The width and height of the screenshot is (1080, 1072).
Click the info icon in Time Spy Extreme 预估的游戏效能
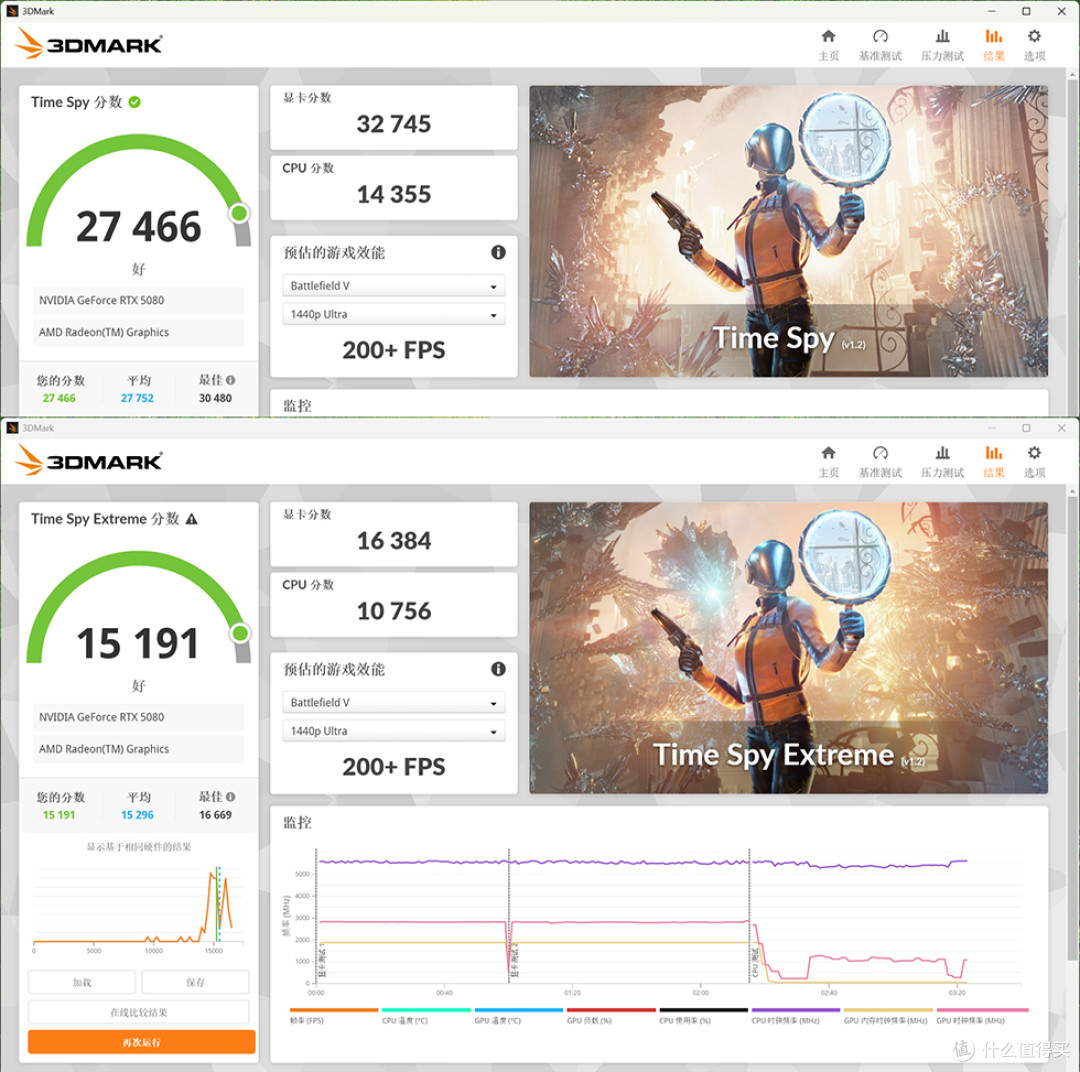(498, 669)
